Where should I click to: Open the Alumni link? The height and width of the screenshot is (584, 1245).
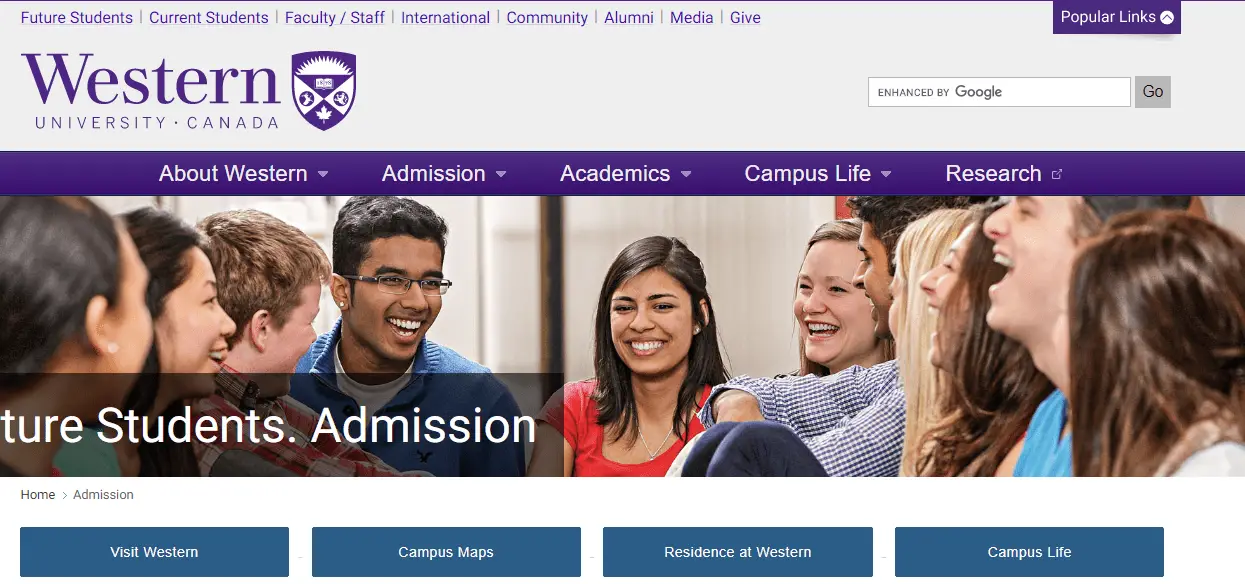[x=629, y=18]
